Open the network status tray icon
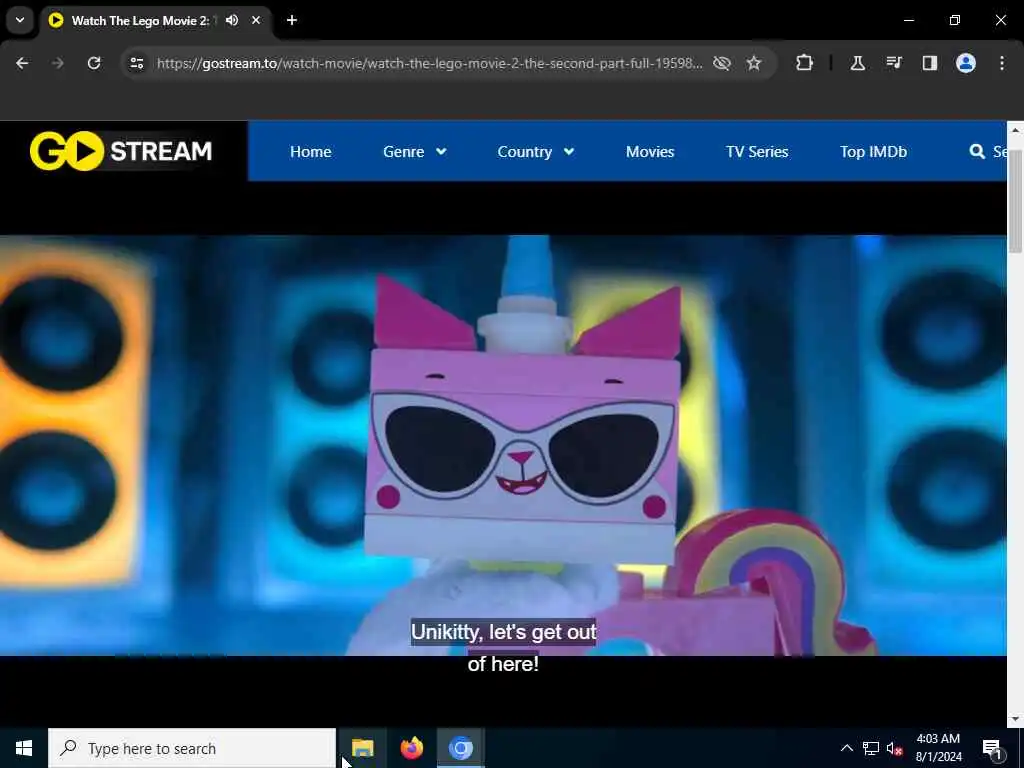 click(871, 748)
